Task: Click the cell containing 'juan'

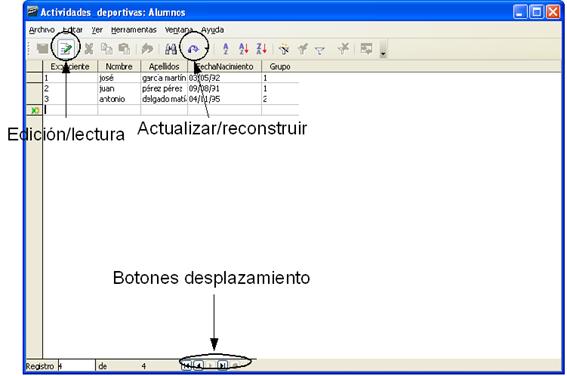Action: pos(119,89)
